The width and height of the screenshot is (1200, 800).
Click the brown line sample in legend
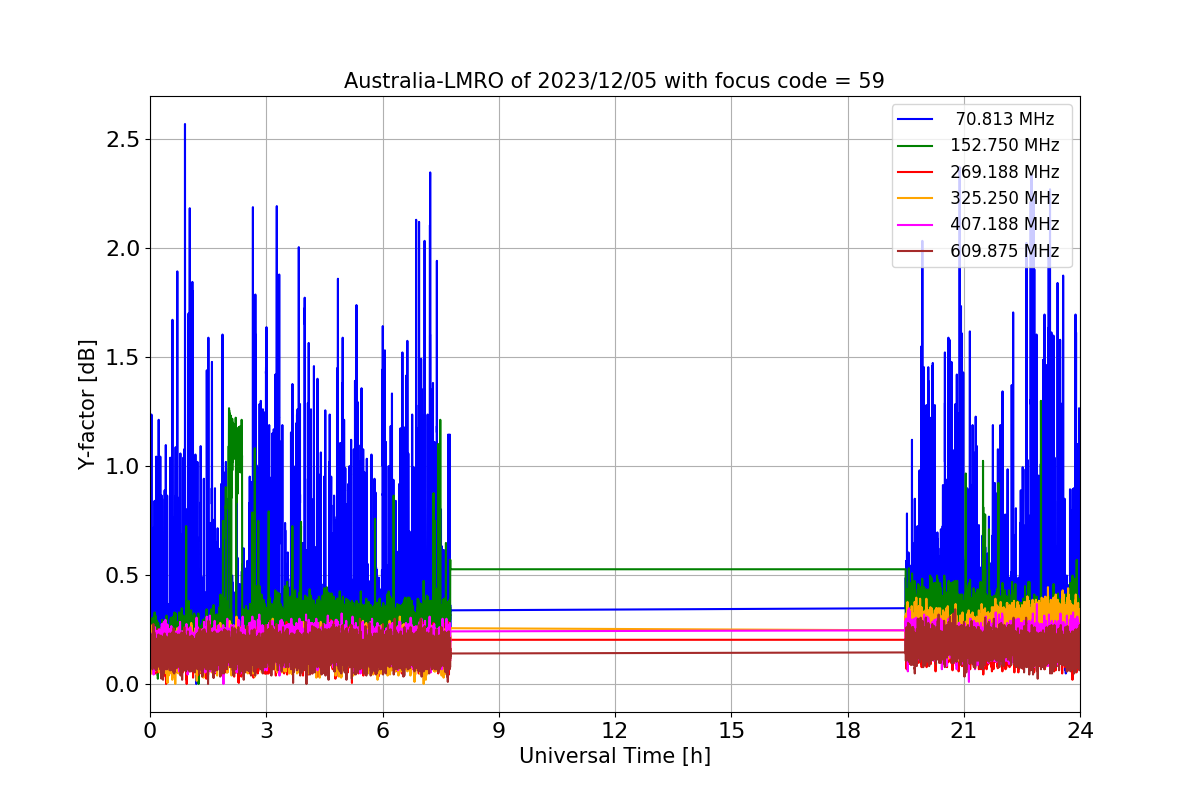916,252
